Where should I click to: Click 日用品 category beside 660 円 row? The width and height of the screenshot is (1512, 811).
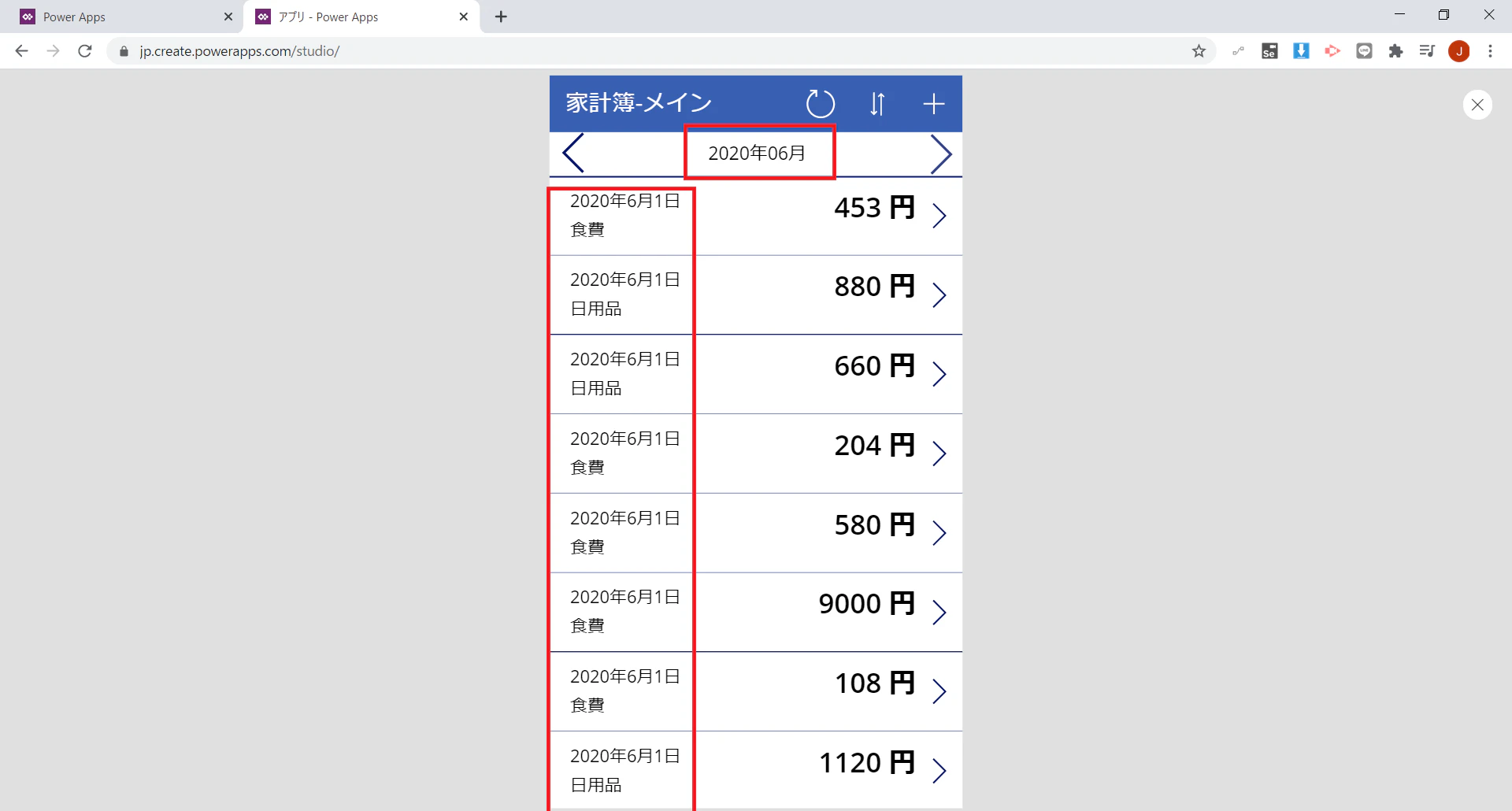coord(596,388)
